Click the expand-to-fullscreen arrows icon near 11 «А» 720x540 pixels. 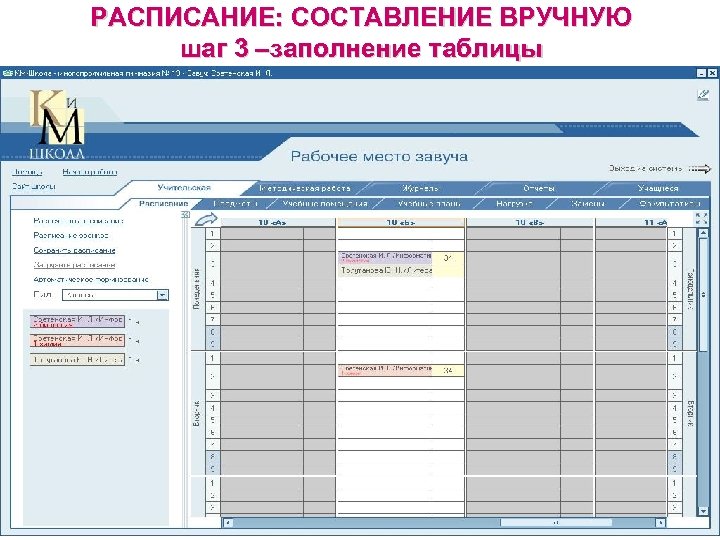click(x=701, y=219)
